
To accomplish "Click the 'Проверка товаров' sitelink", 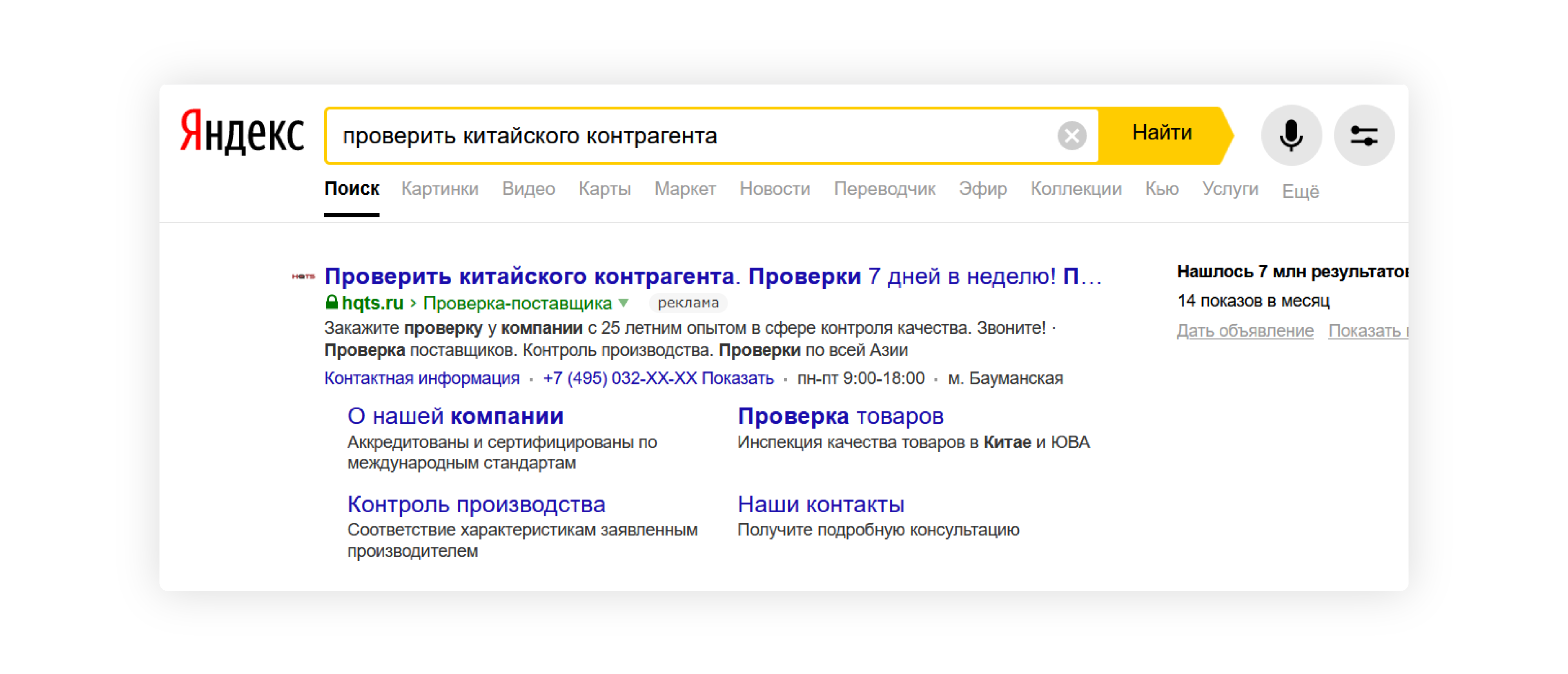I will (840, 417).
